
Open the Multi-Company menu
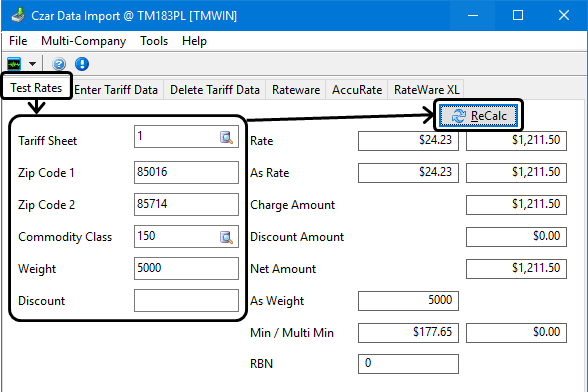(83, 41)
